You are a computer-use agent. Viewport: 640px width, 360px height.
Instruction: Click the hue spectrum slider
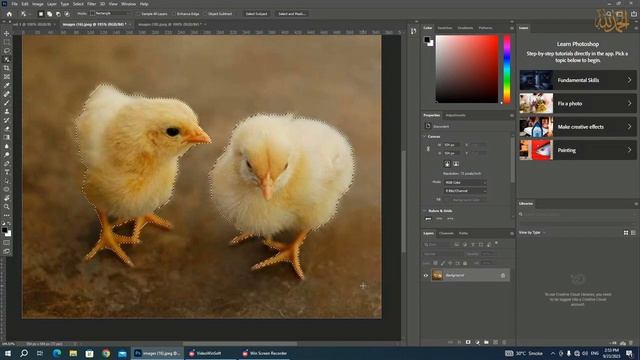(x=507, y=69)
